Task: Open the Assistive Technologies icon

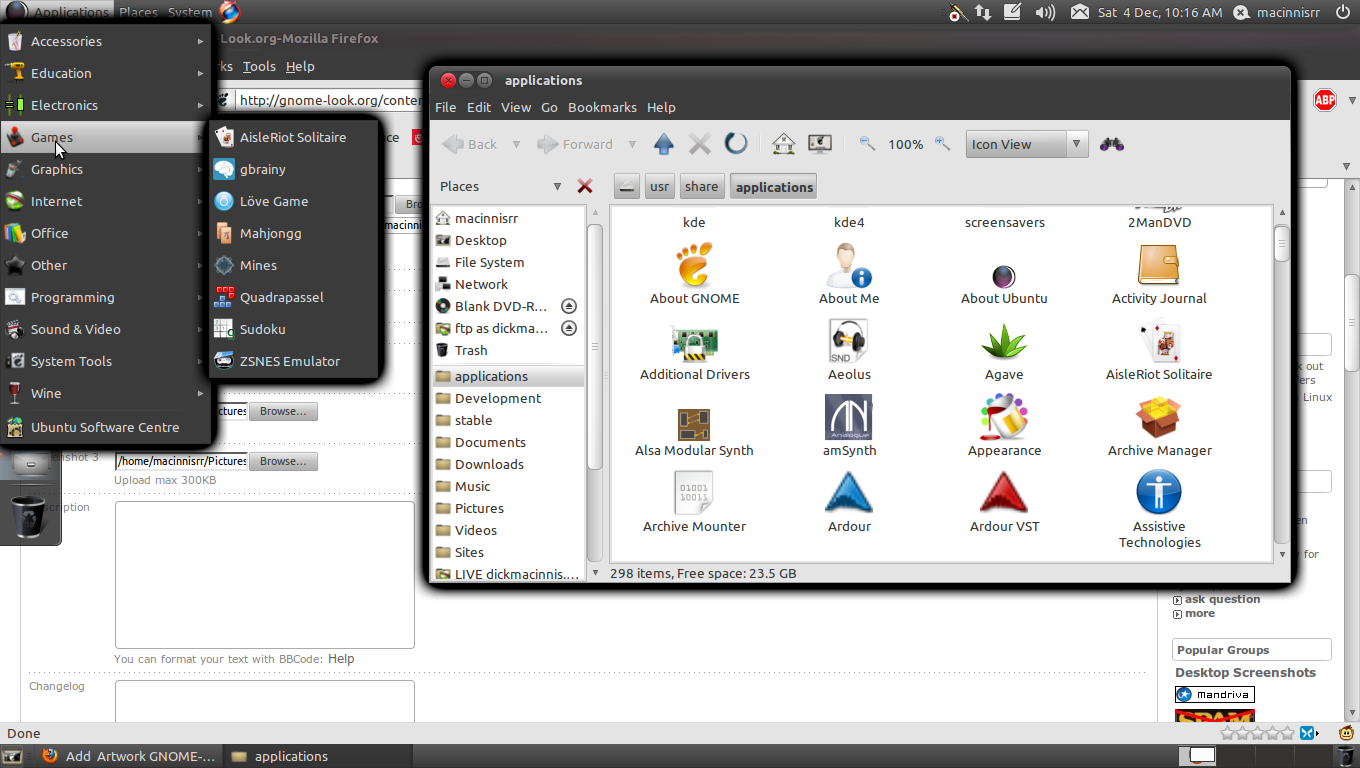Action: click(1159, 494)
